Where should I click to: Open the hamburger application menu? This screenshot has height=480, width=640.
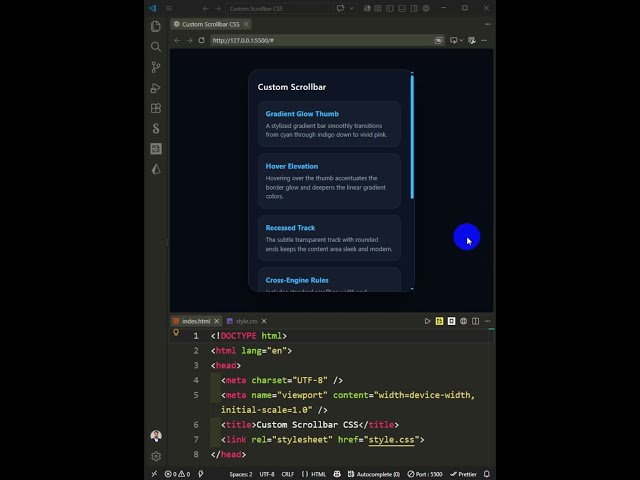(x=169, y=8)
